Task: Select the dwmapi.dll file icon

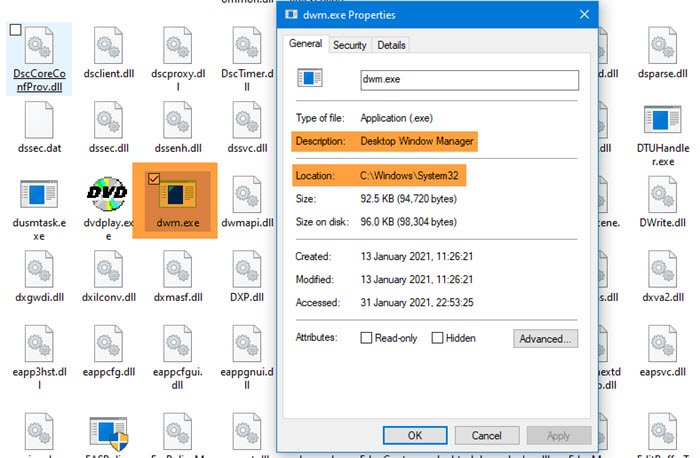Action: tap(247, 194)
